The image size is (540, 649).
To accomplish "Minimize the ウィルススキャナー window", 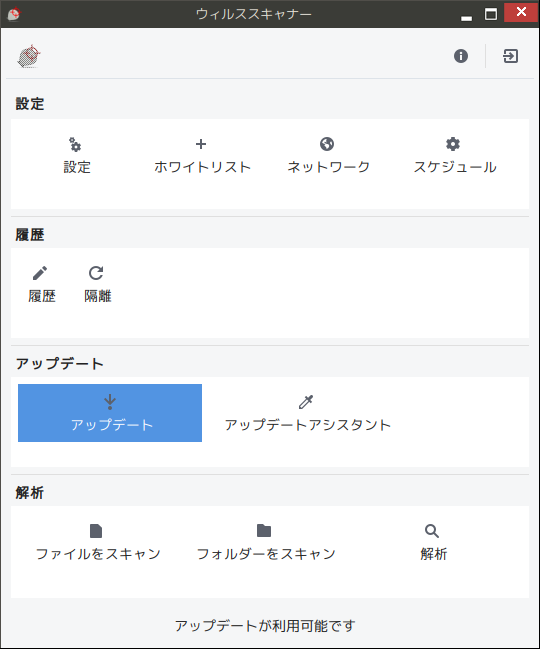I will coord(466,17).
